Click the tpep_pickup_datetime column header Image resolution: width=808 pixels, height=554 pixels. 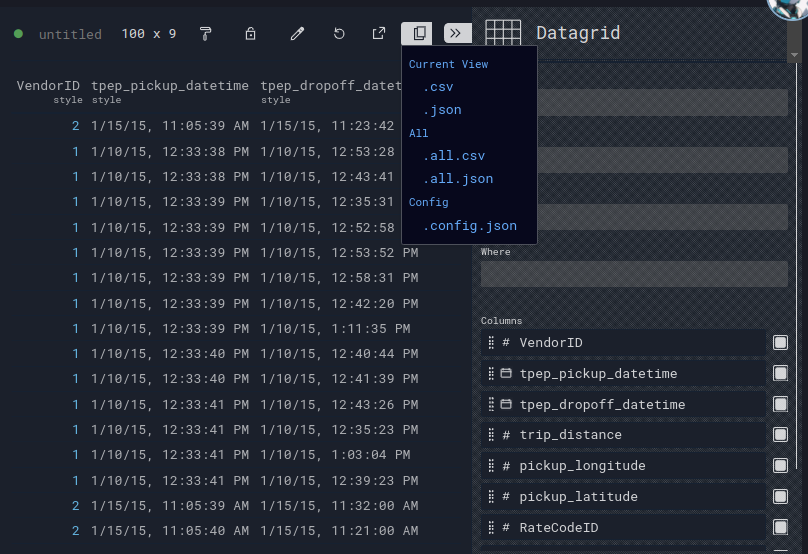170,86
